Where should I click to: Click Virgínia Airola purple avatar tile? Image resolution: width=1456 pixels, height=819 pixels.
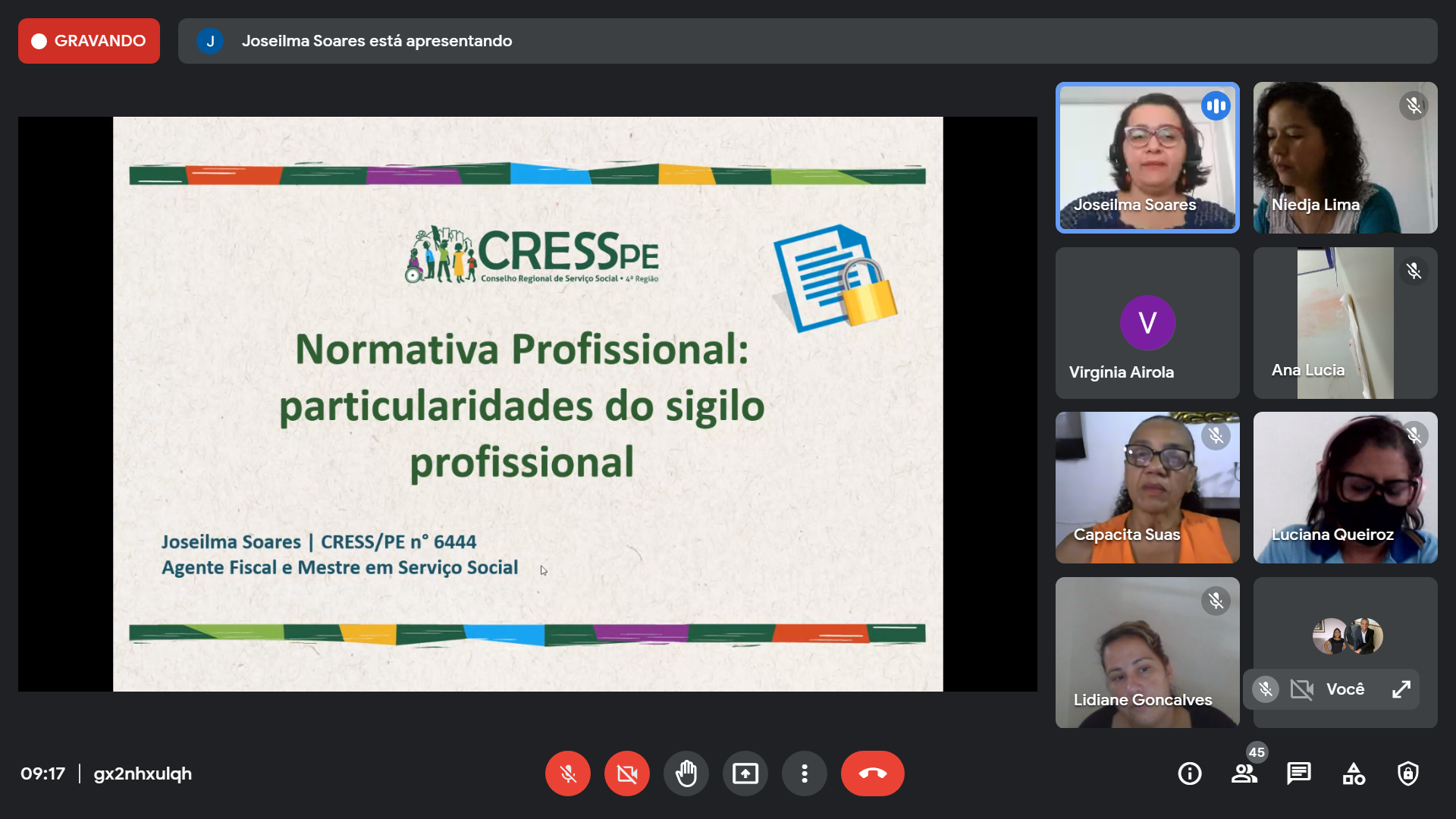coord(1147,323)
